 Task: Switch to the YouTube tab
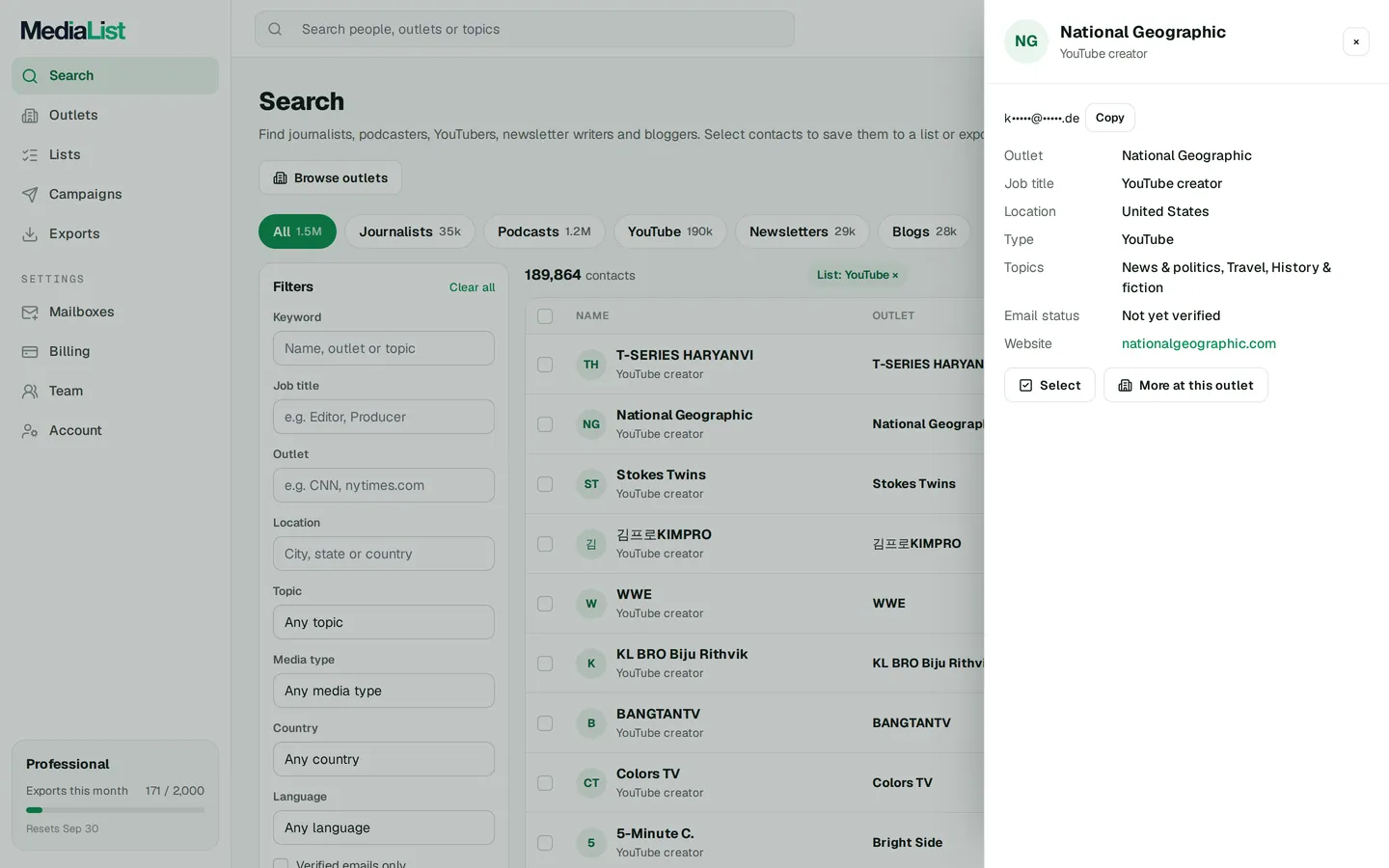click(x=670, y=231)
